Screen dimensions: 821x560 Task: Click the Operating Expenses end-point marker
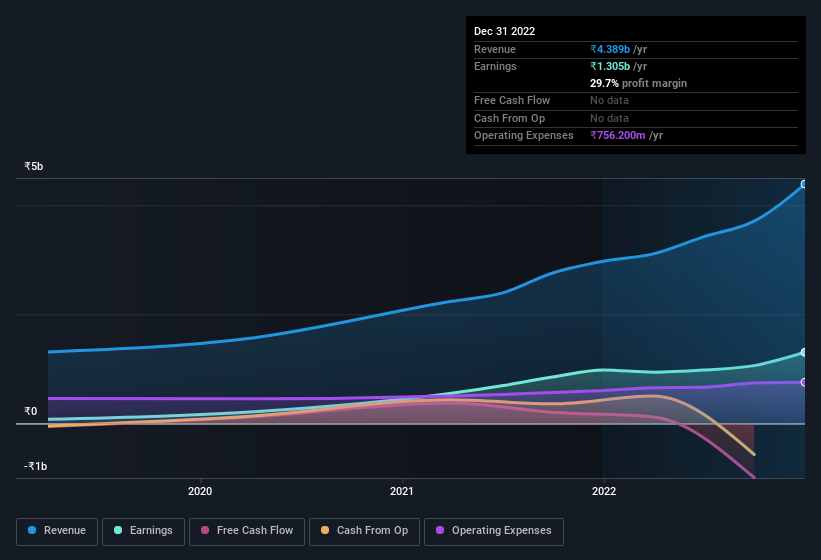tap(804, 383)
